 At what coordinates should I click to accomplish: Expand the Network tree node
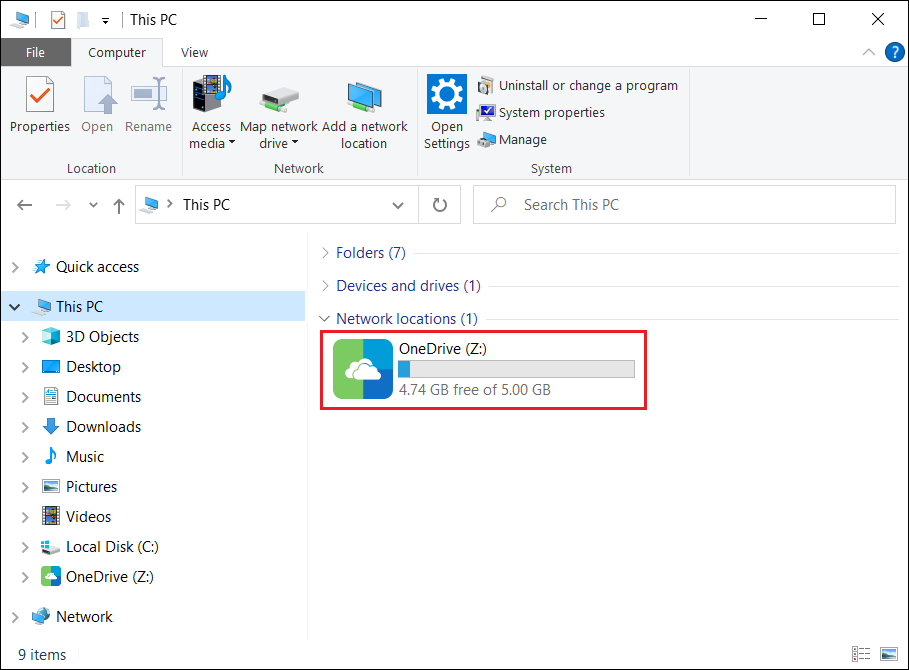click(15, 617)
